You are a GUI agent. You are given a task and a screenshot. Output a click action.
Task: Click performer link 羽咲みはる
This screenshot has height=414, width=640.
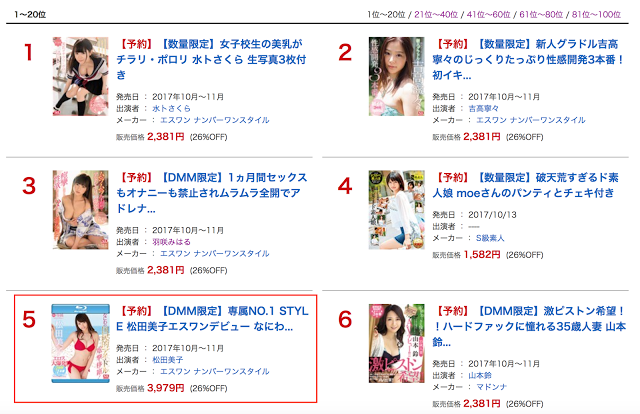pos(171,242)
